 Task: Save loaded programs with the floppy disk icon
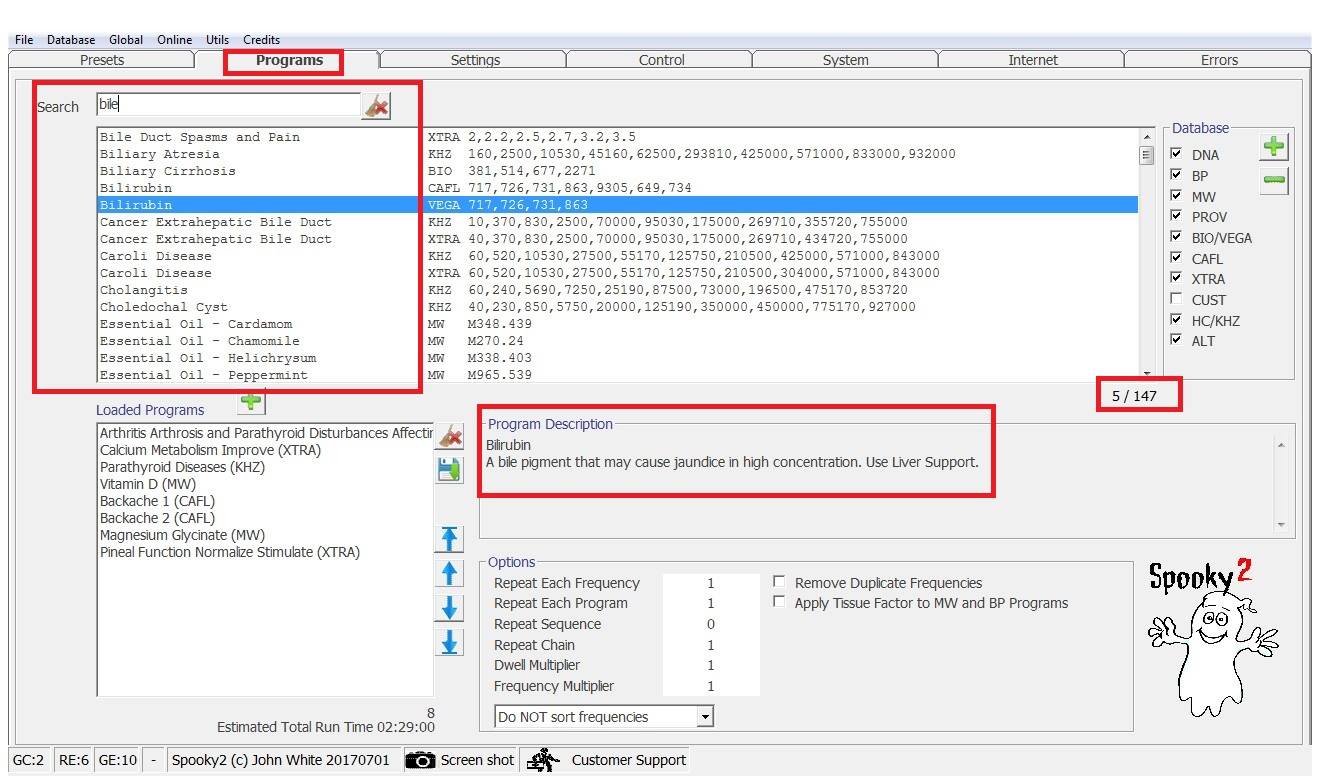click(x=450, y=470)
